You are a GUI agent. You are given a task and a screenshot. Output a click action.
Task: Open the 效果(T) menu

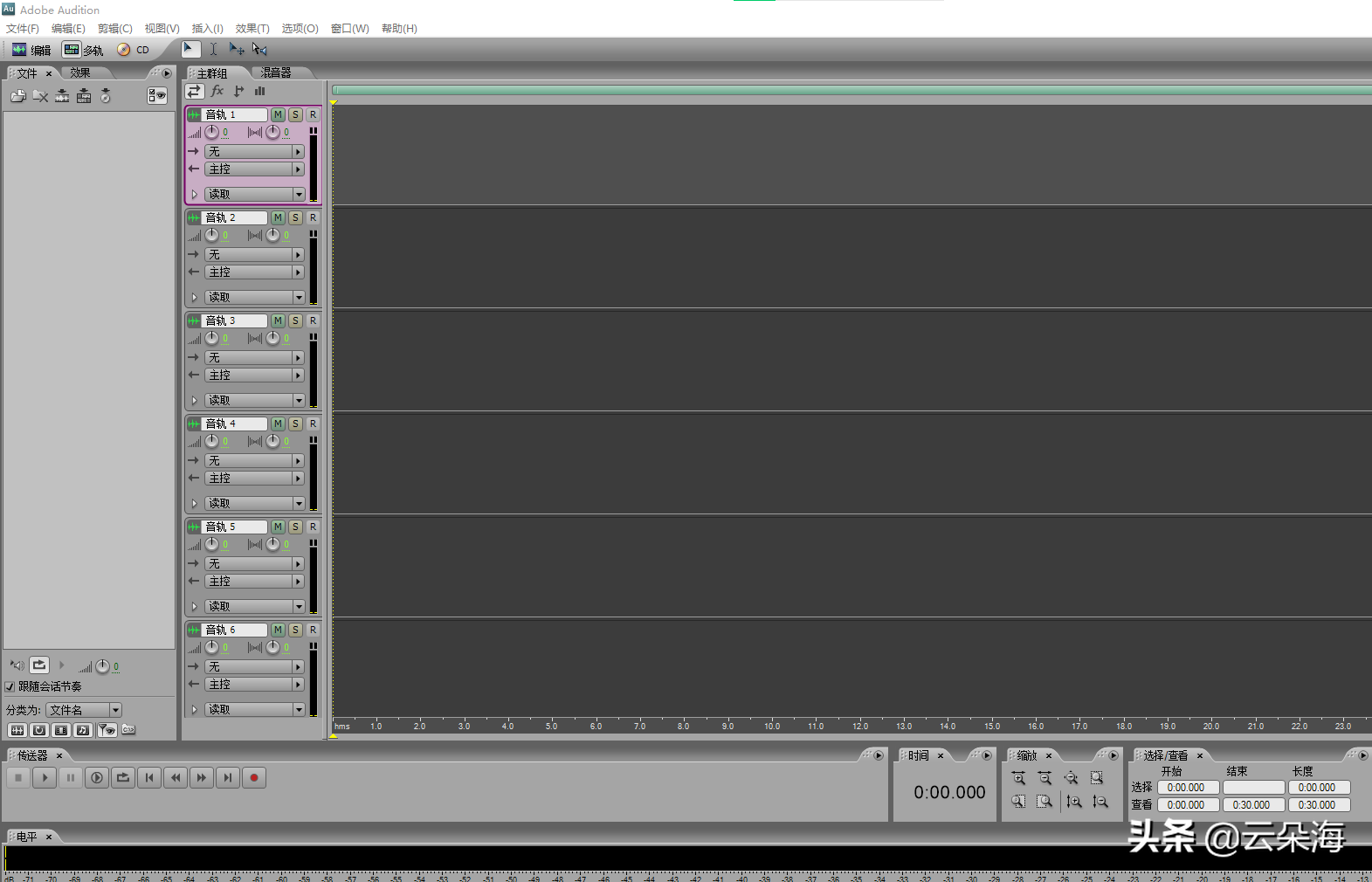click(x=252, y=29)
